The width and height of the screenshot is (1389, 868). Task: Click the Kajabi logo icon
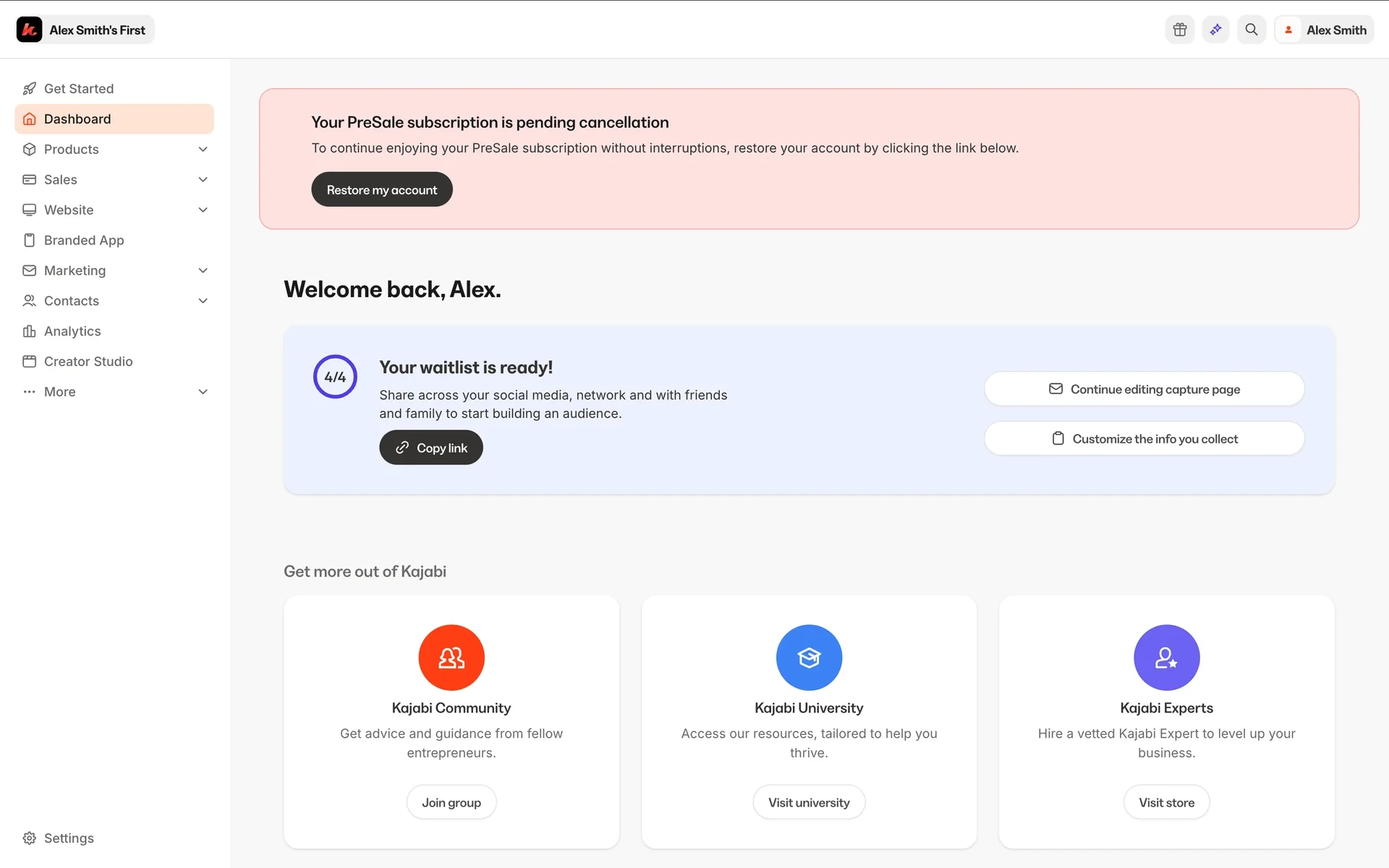tap(29, 30)
